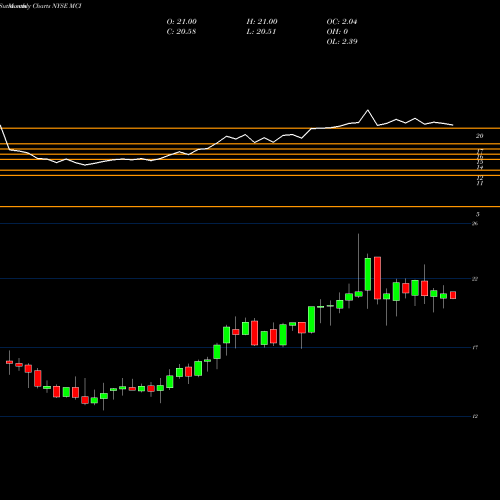Screen dimensions: 500x500
Task: Click the "5" axis label below the orange lines
Action: tap(478, 214)
